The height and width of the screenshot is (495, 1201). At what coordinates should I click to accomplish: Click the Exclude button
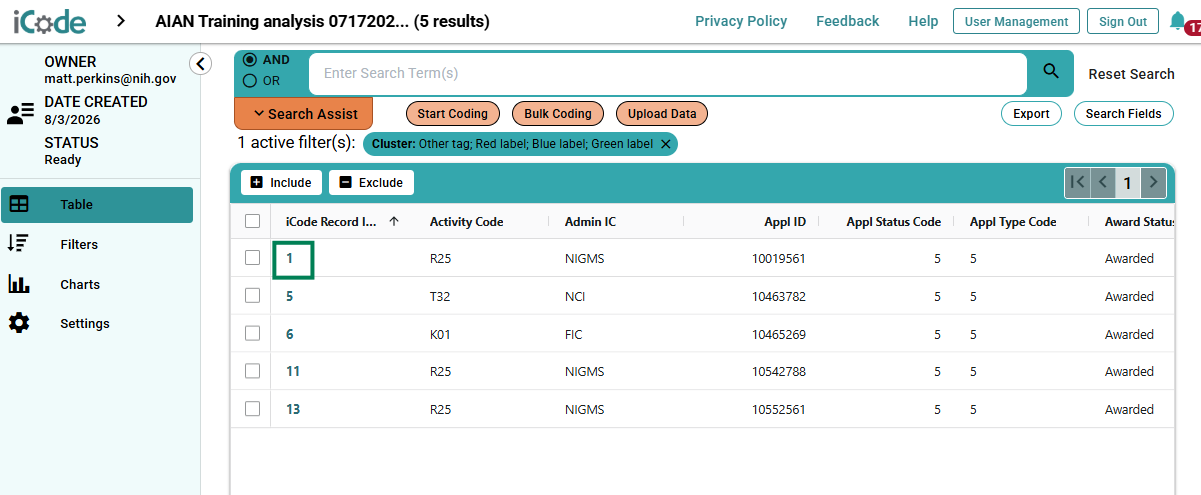[x=371, y=183]
